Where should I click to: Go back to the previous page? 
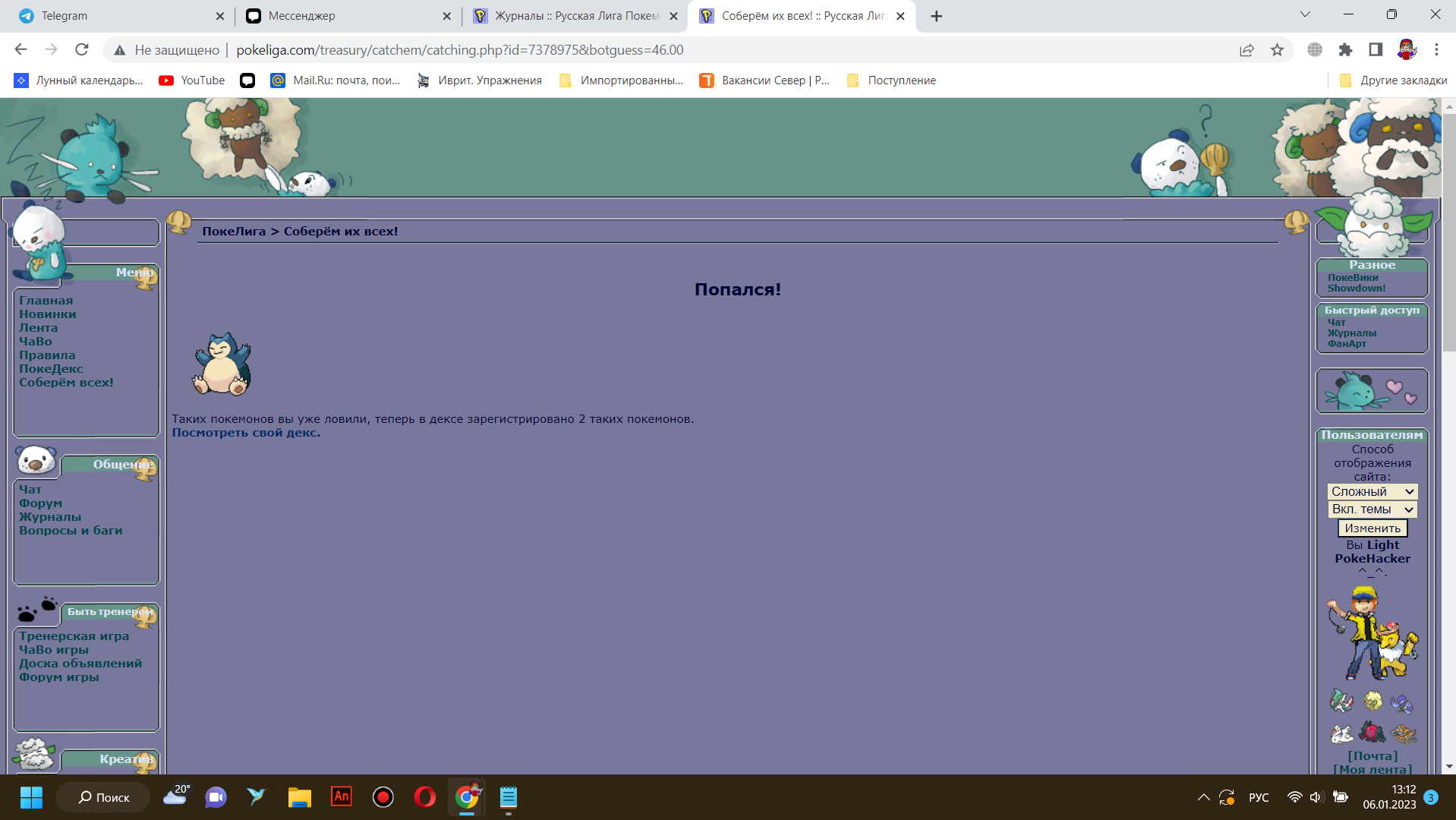pos(20,50)
